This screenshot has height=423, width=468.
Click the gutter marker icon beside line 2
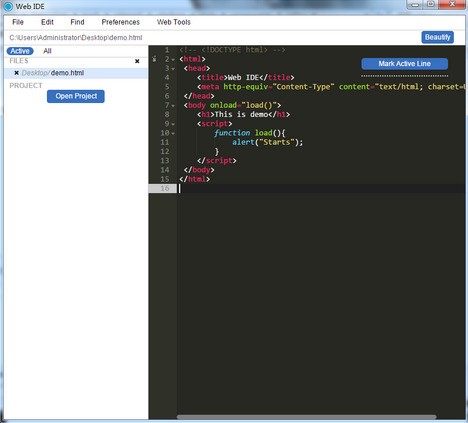pos(154,59)
